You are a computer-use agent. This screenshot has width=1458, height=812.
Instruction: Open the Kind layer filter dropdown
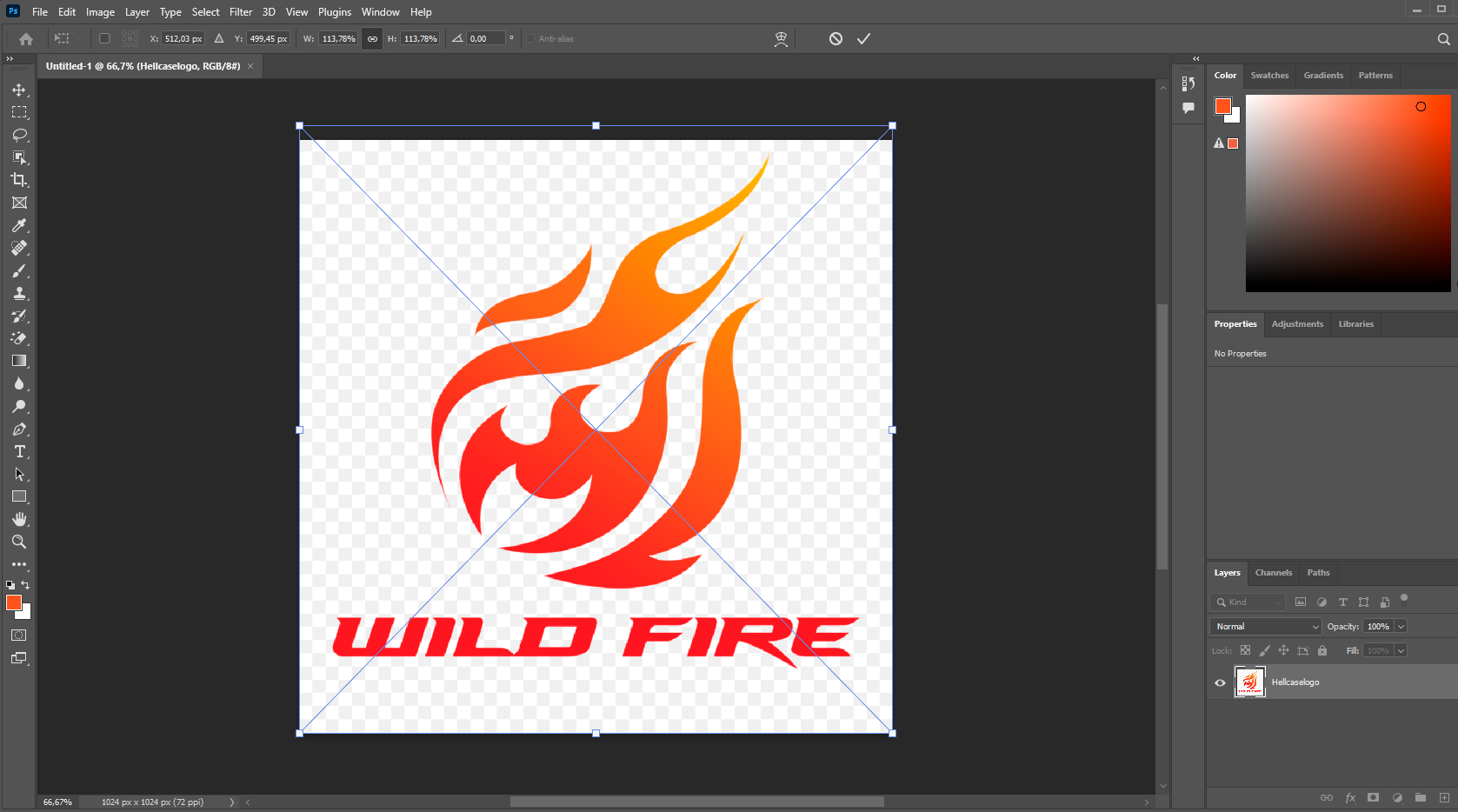(1248, 602)
